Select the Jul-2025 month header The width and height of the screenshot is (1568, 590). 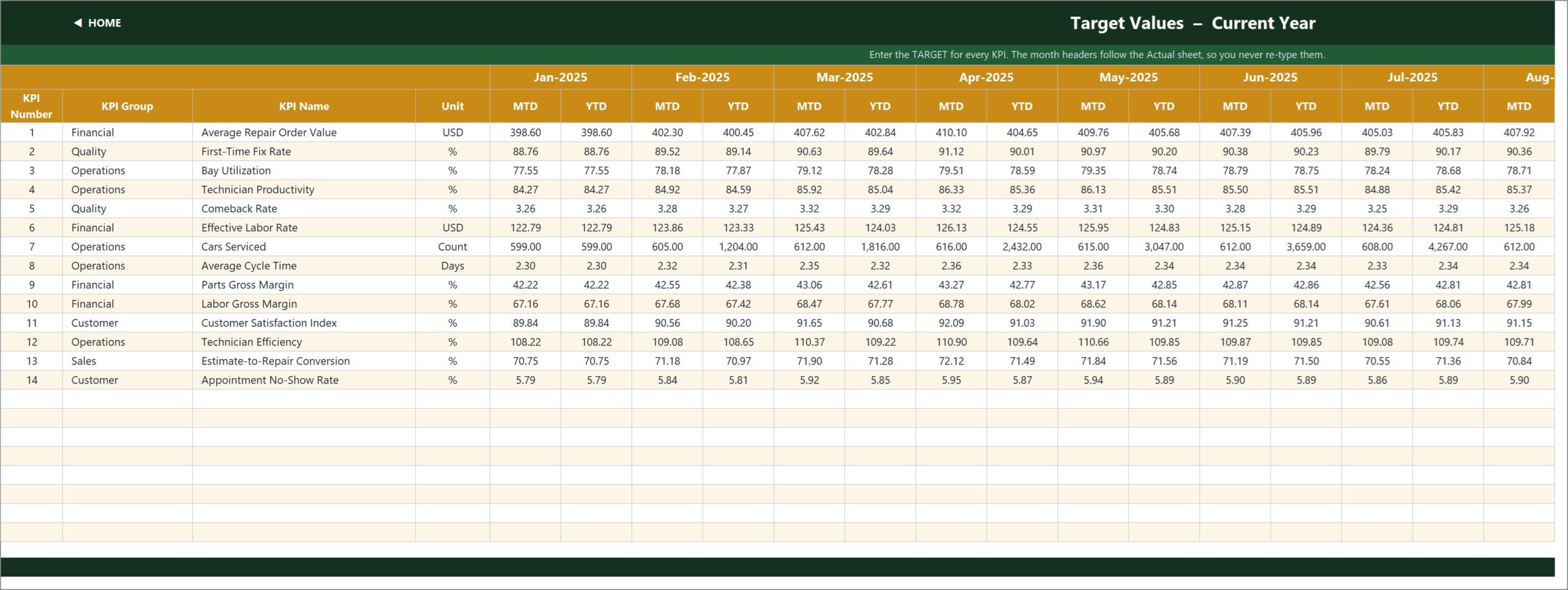click(1412, 77)
